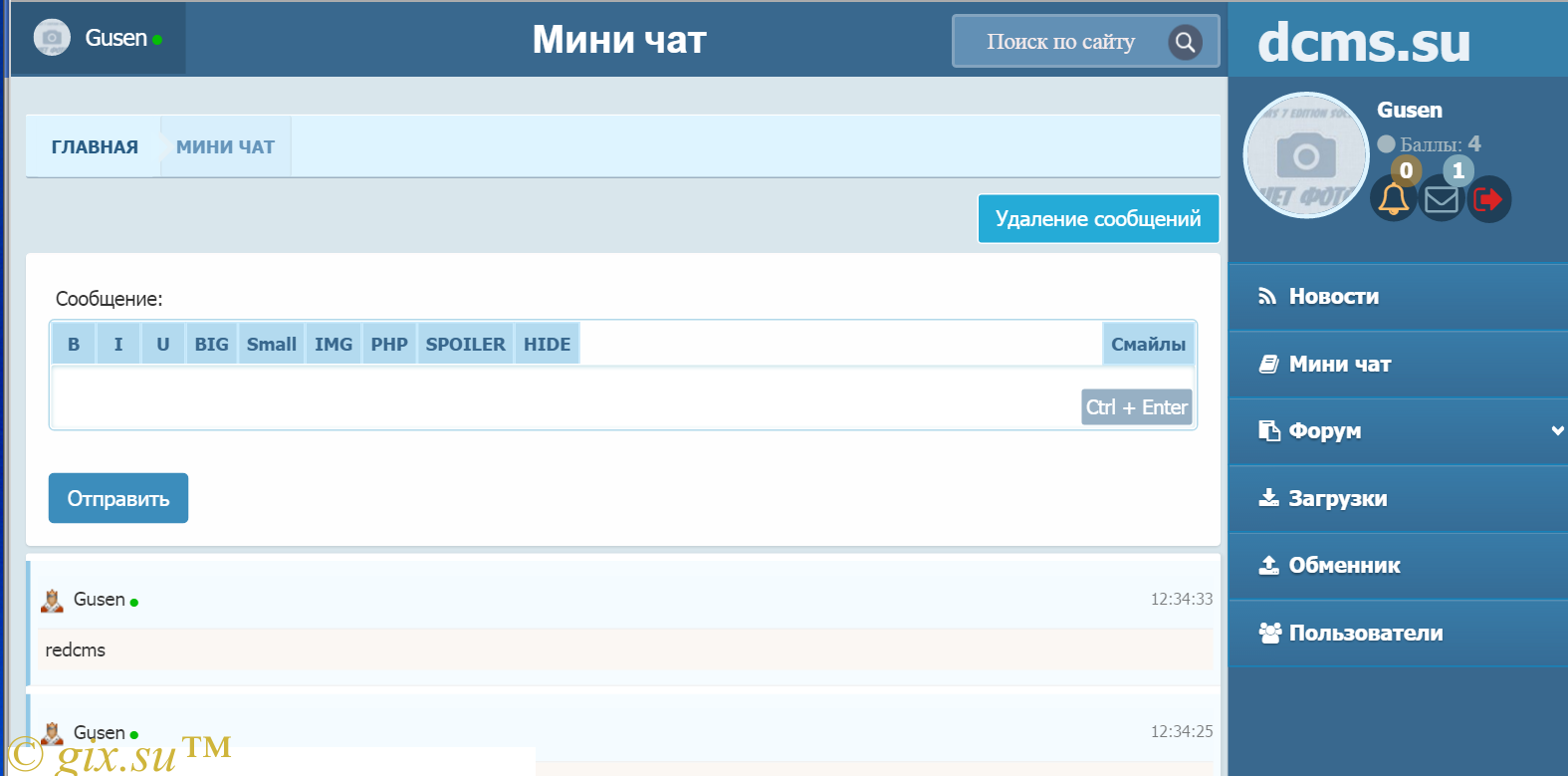Click the documents icon beside Форум
This screenshot has width=1568, height=776.
[x=1268, y=430]
